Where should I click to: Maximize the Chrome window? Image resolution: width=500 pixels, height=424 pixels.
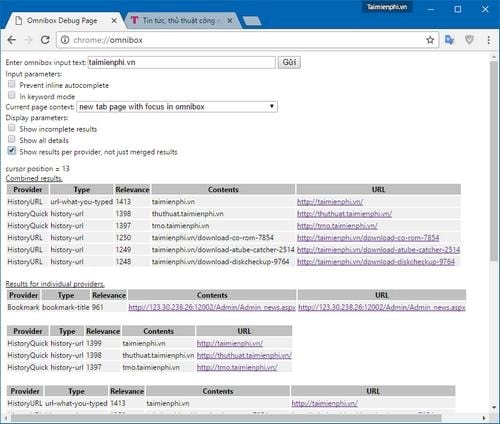458,9
